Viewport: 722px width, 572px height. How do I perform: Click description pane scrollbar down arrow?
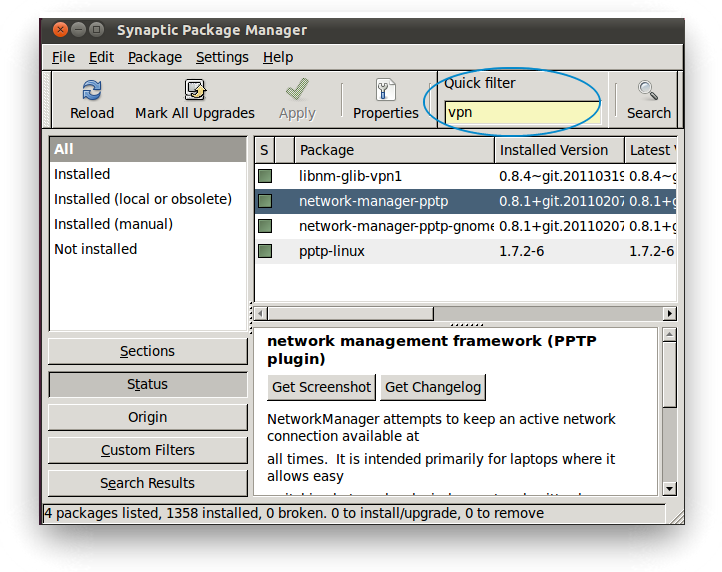pyautogui.click(x=670, y=489)
